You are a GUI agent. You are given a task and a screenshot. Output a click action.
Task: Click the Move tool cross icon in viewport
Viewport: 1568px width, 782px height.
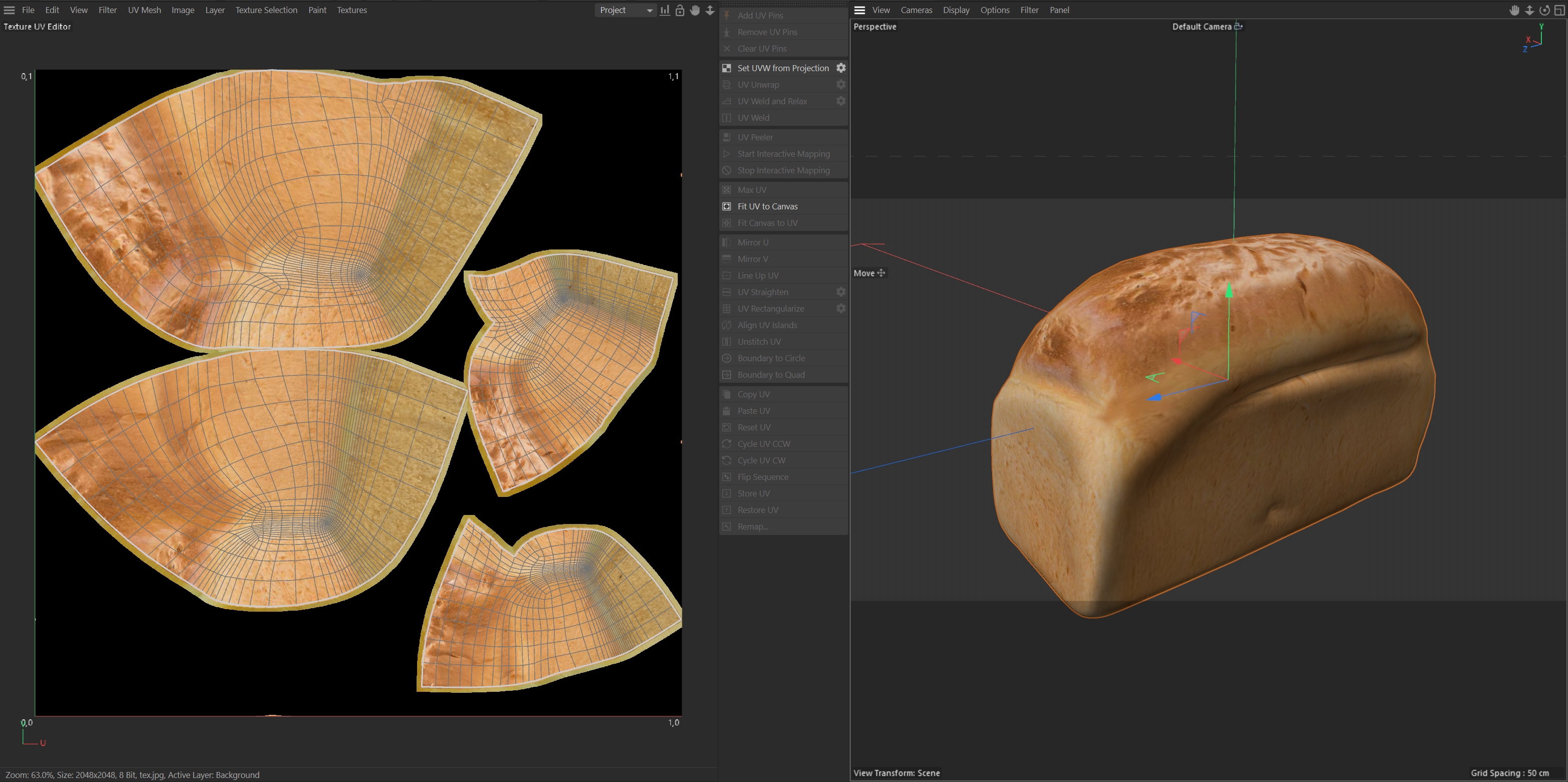tap(881, 273)
